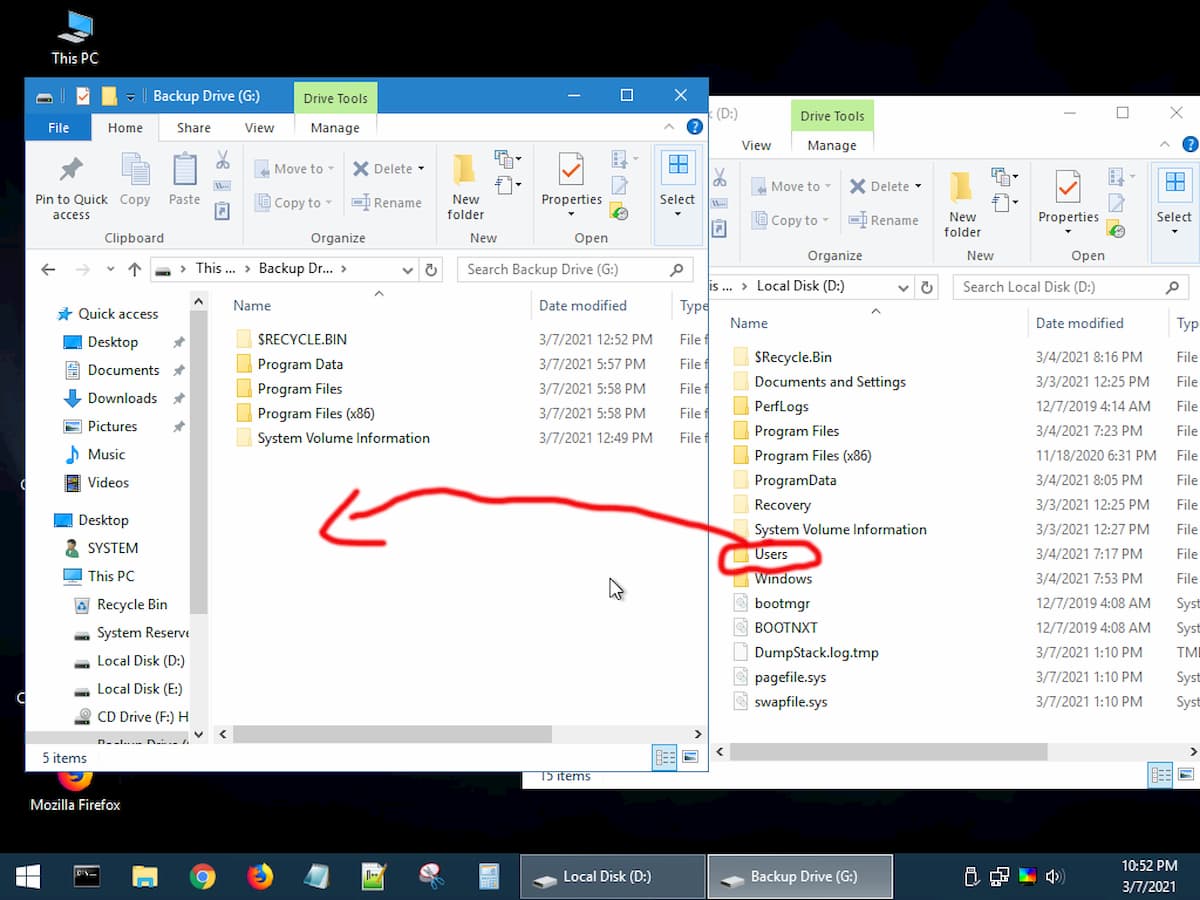Open This PC desktop icon
The width and height of the screenshot is (1200, 900).
(75, 38)
